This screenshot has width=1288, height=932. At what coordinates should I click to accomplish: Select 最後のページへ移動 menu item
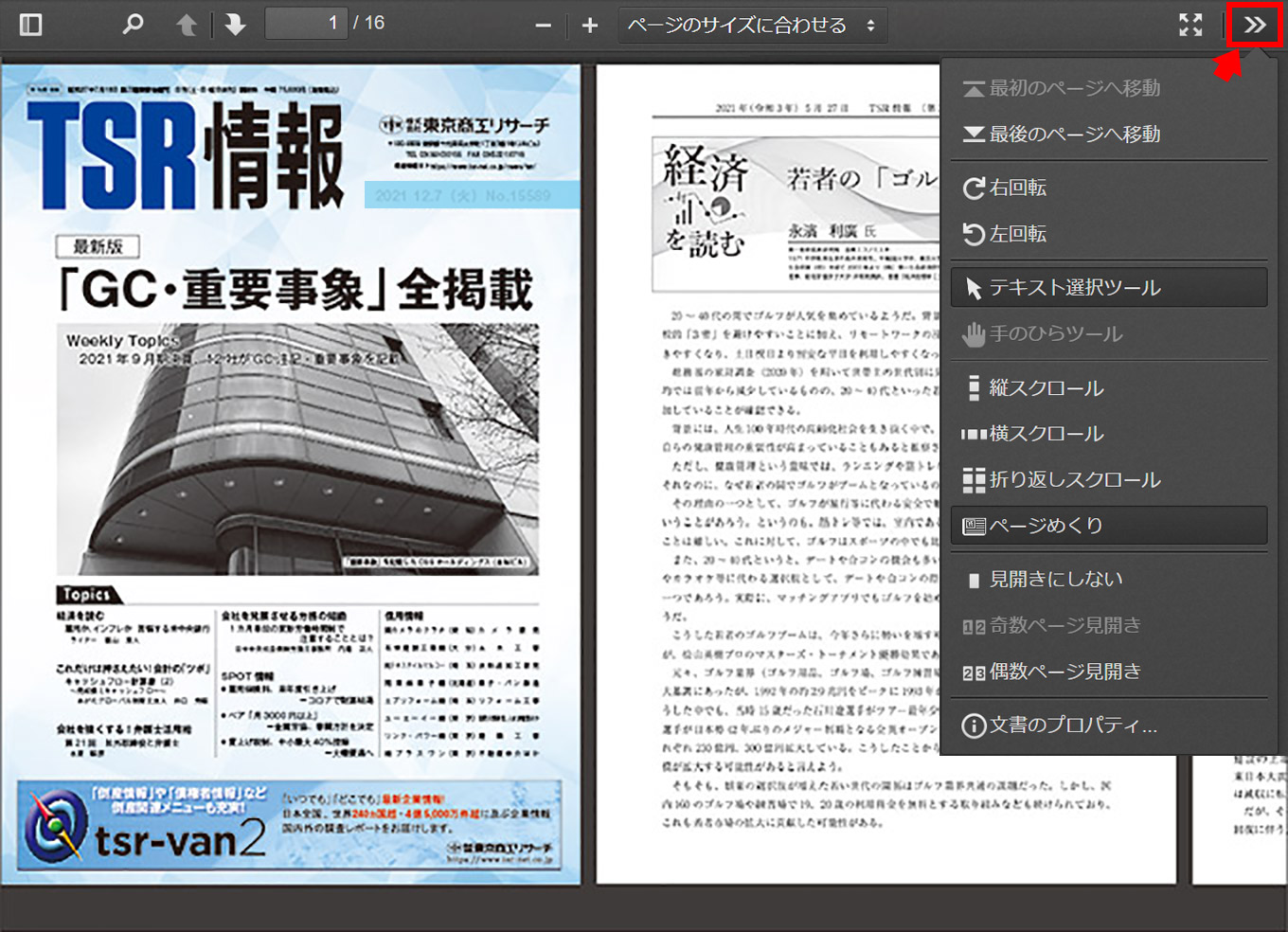[1109, 134]
